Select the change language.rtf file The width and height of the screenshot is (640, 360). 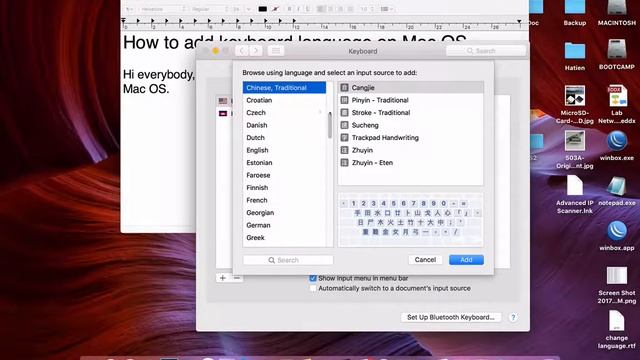click(x=617, y=330)
